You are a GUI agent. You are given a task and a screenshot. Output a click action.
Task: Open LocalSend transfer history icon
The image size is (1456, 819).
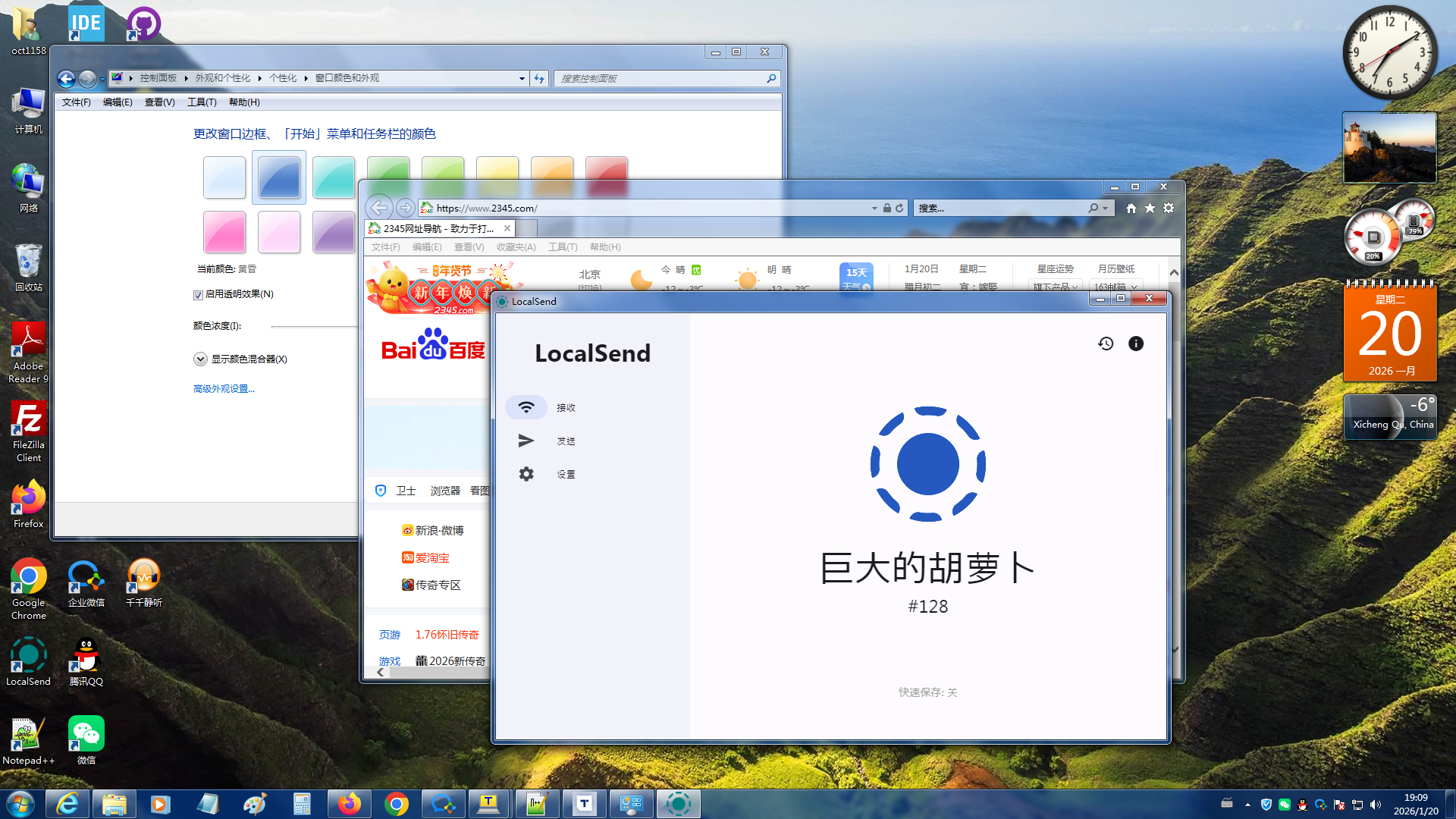(1106, 344)
